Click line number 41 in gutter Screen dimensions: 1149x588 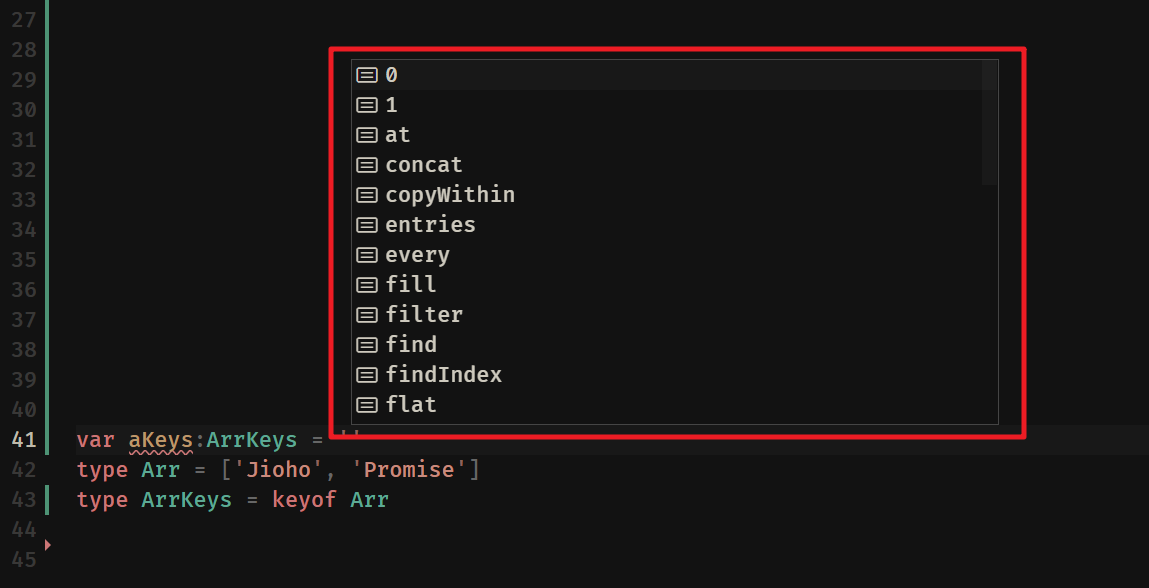pos(23,440)
